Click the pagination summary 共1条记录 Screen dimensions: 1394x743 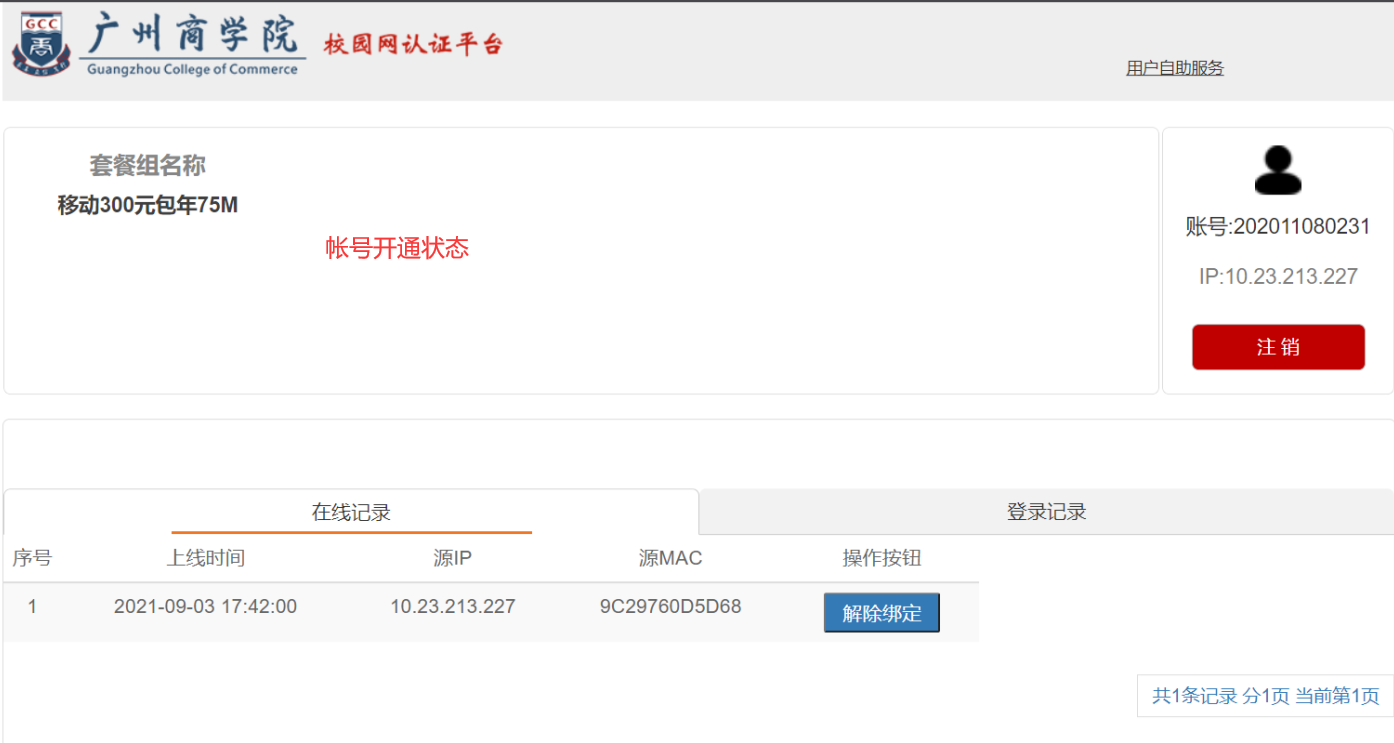1194,696
